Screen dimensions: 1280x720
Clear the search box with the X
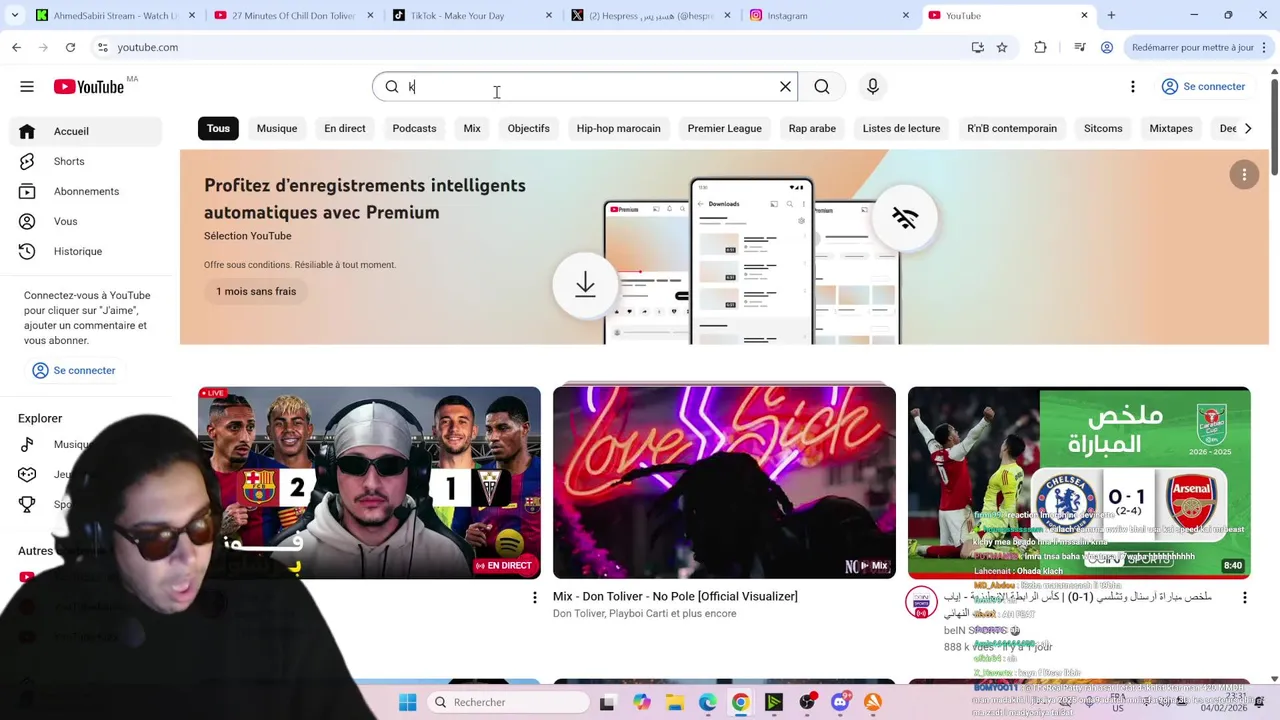pos(786,87)
